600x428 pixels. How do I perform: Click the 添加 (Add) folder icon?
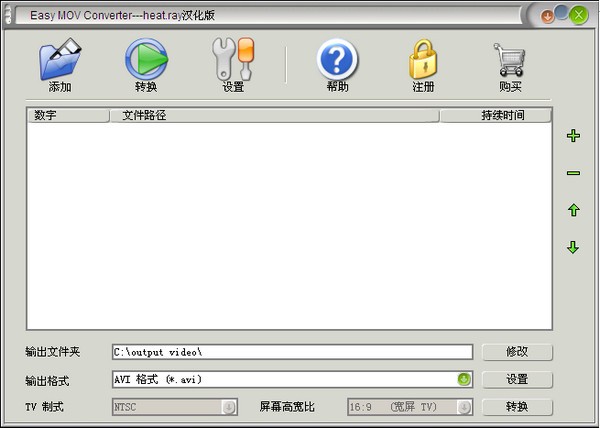click(x=60, y=59)
